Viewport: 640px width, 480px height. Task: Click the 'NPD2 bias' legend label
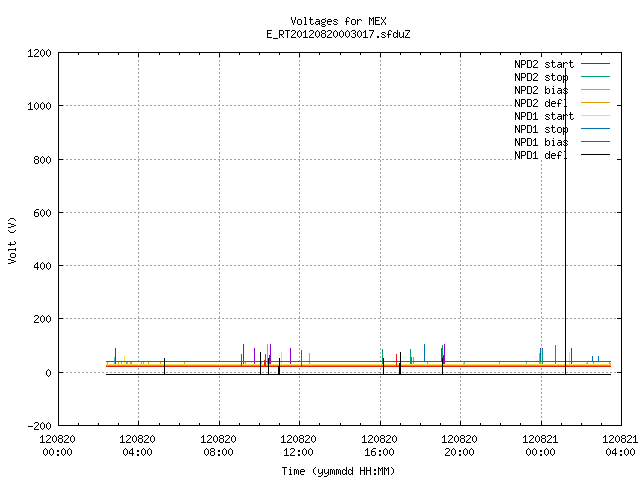click(541, 90)
